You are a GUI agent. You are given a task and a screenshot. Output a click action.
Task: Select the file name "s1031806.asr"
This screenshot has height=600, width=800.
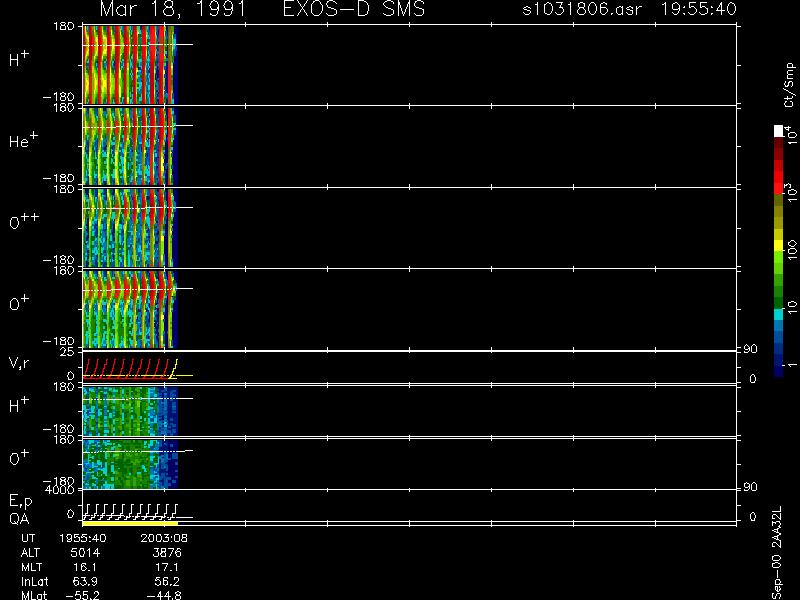pos(582,9)
